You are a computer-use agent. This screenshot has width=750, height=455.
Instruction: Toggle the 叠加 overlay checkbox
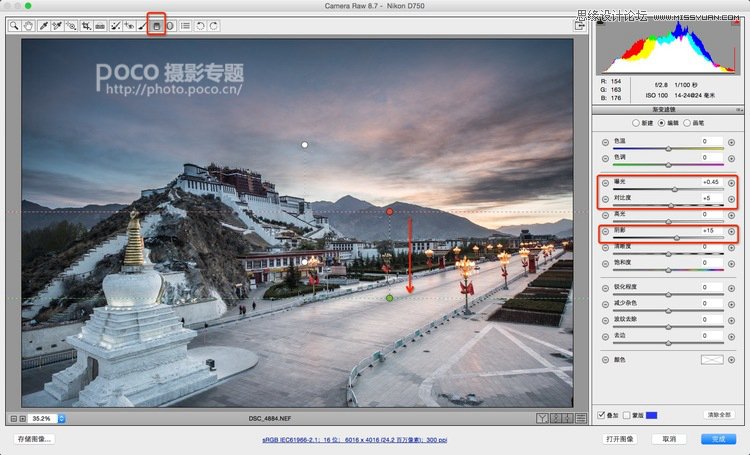click(x=601, y=415)
